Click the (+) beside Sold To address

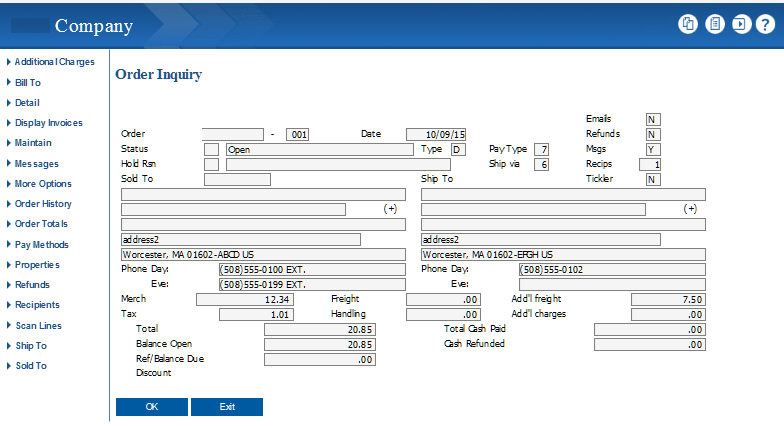(390, 209)
